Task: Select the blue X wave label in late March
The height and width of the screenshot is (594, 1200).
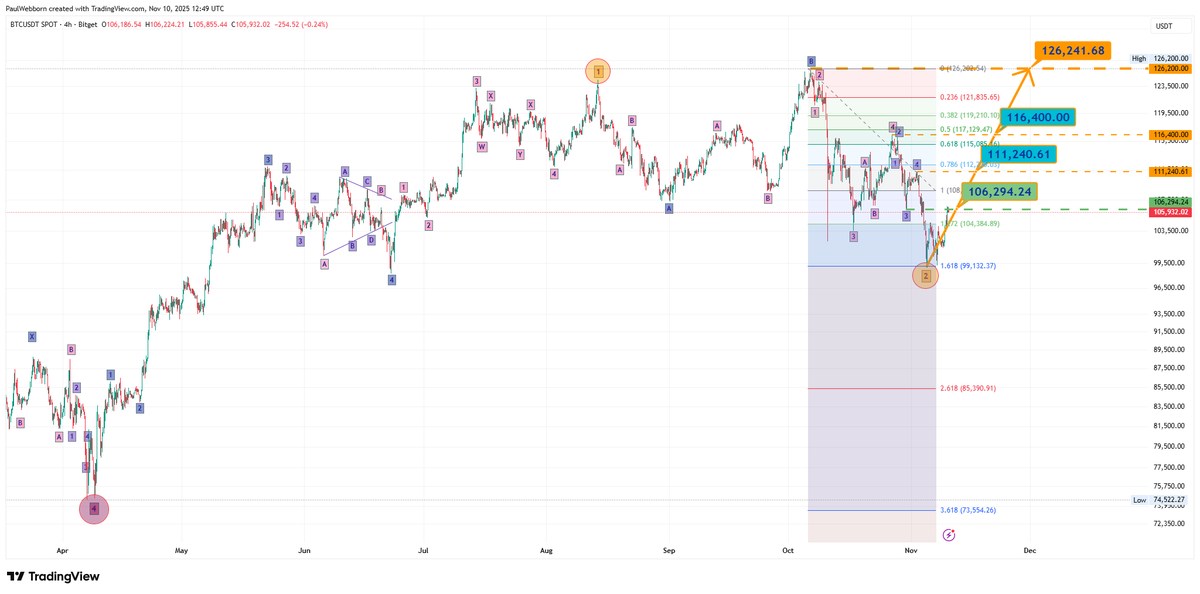Action: click(x=32, y=336)
